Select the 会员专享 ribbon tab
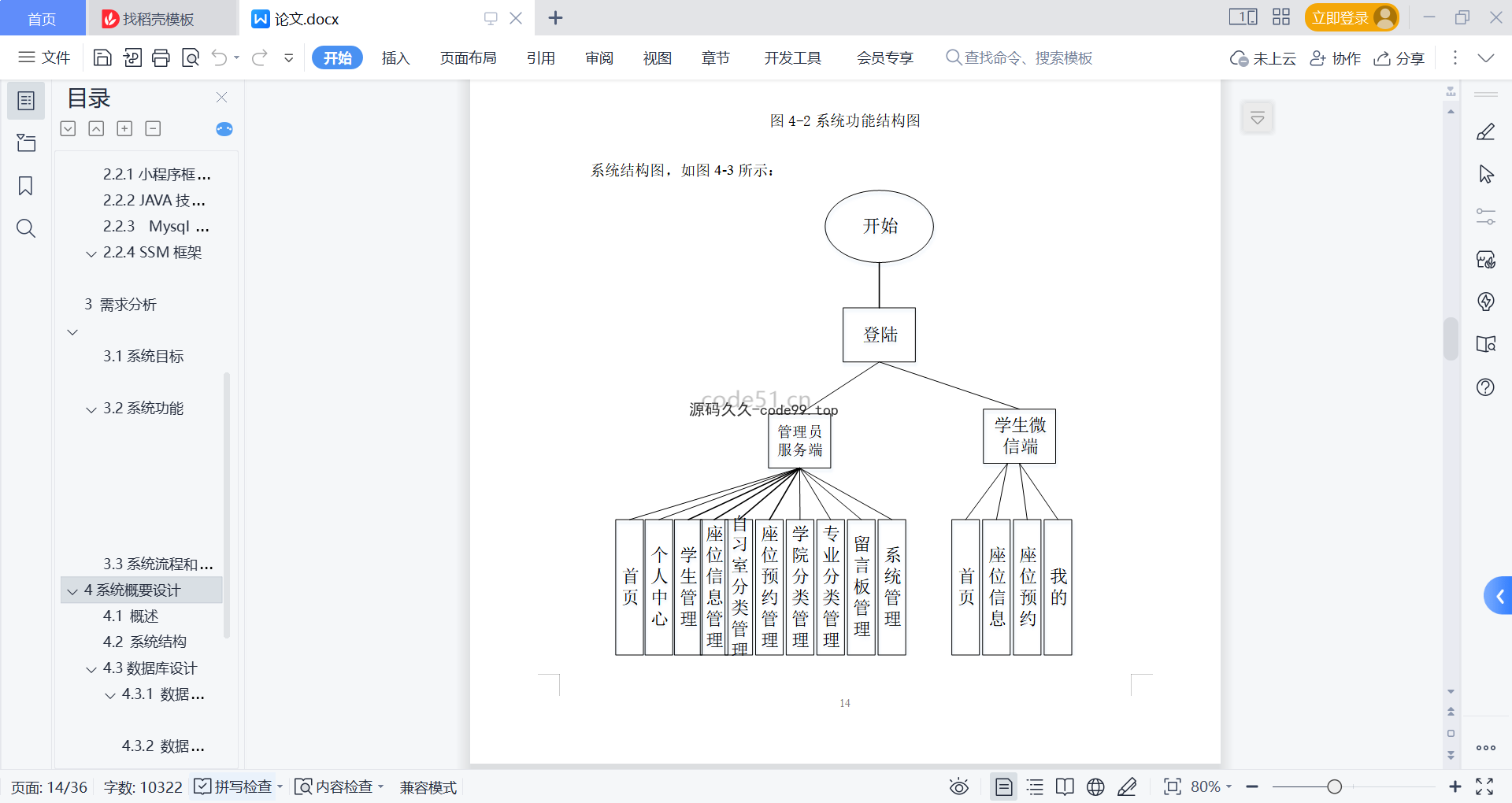 tap(885, 57)
